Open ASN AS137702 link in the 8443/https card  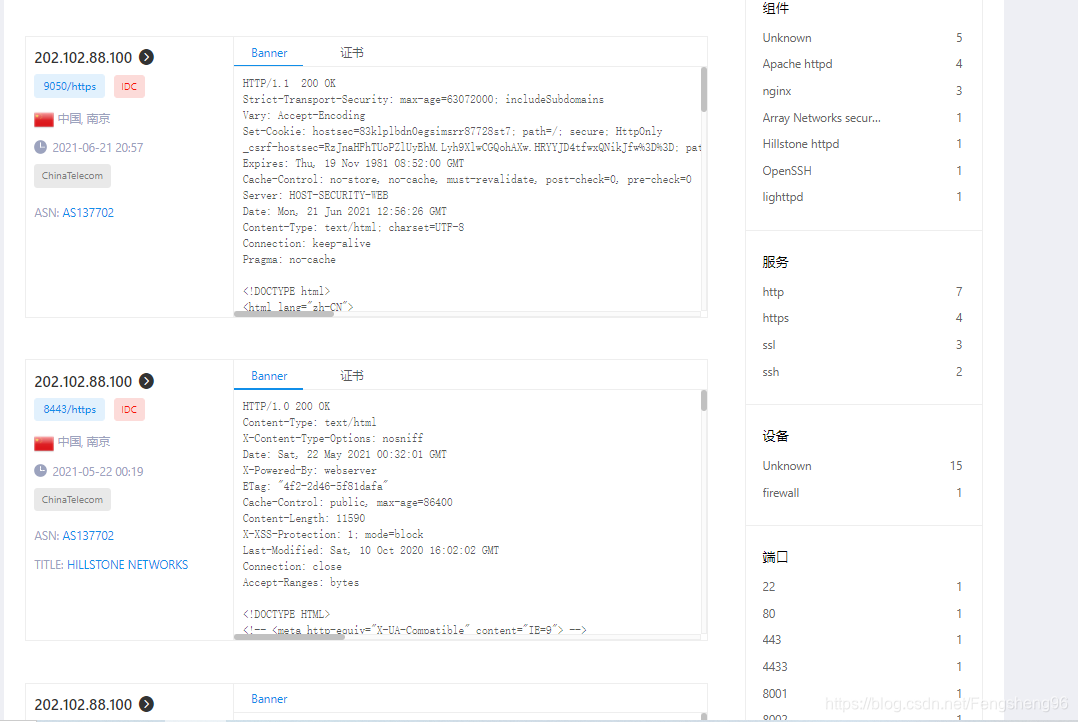tap(88, 536)
